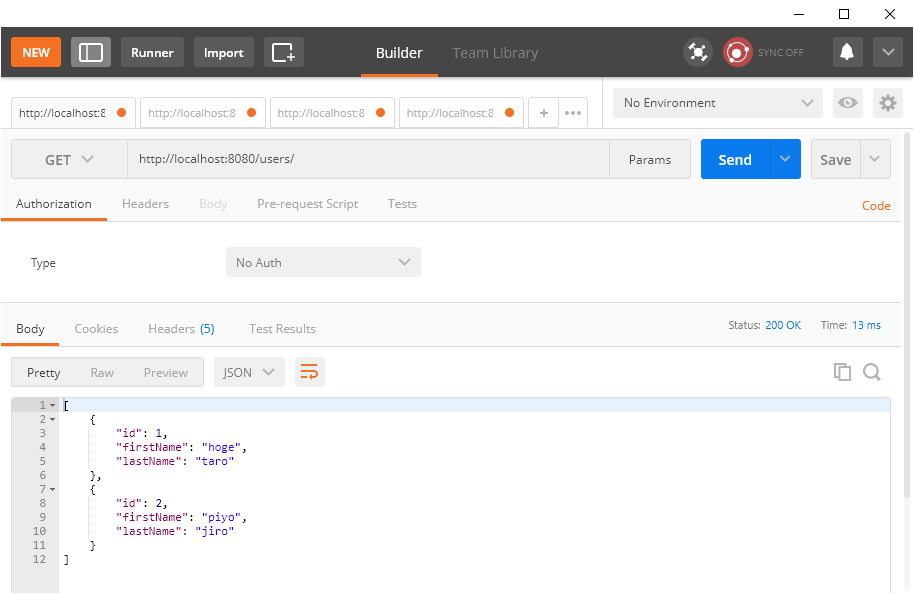Open the Params editor
Image resolution: width=914 pixels, height=594 pixels.
(x=650, y=159)
